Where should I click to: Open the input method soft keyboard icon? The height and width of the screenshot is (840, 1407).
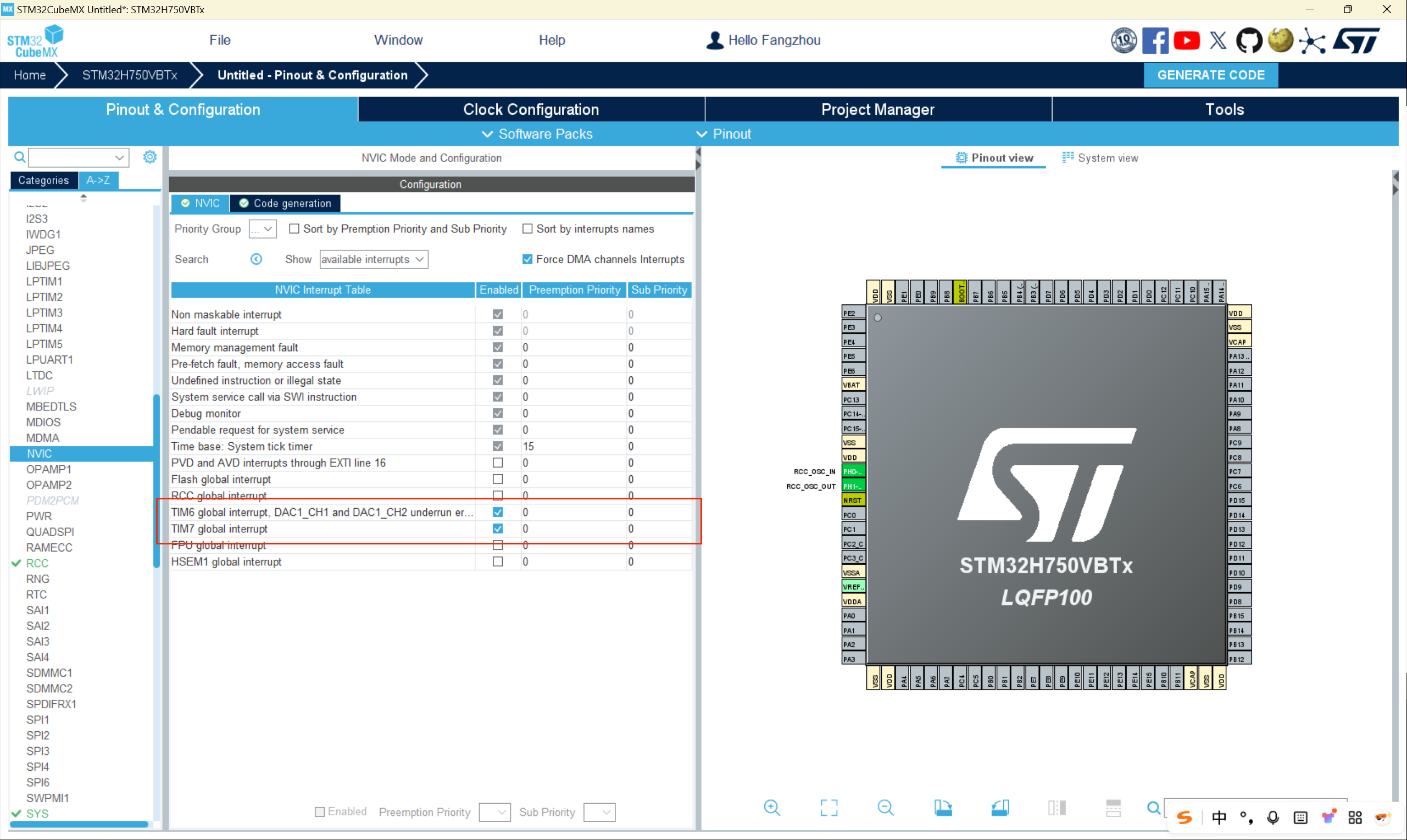(1300, 817)
